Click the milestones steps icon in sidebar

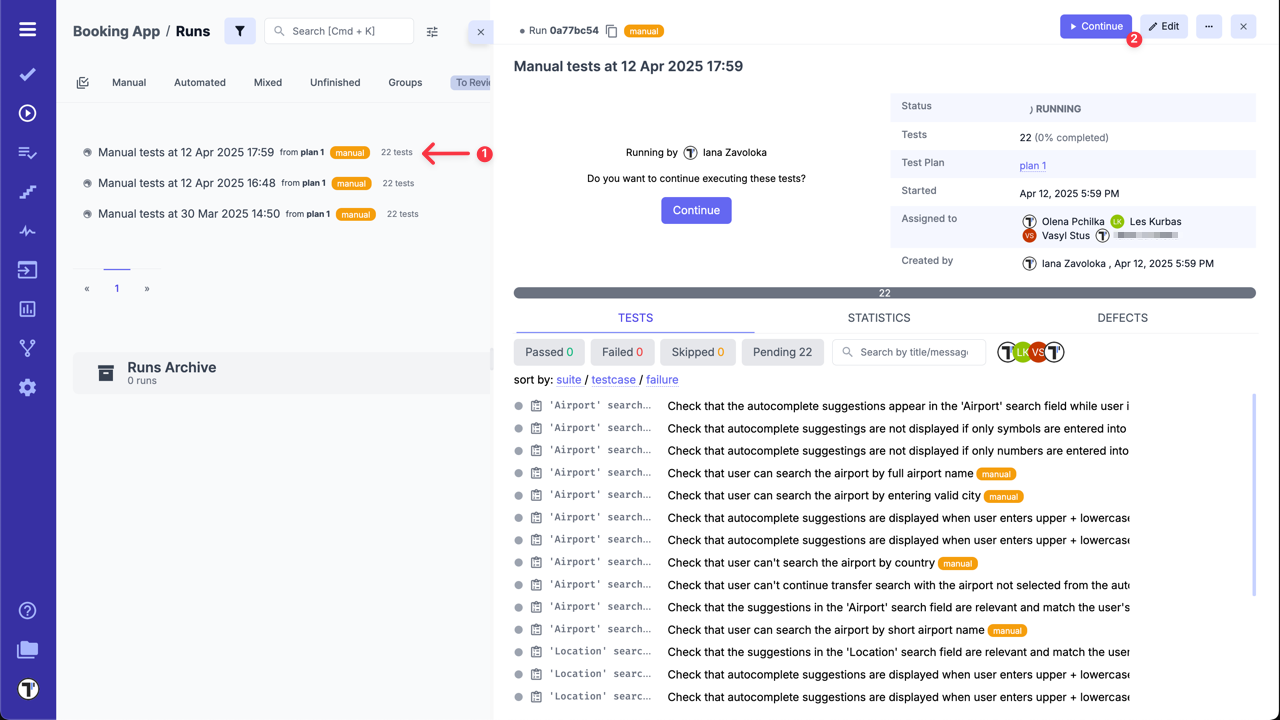coord(26,191)
